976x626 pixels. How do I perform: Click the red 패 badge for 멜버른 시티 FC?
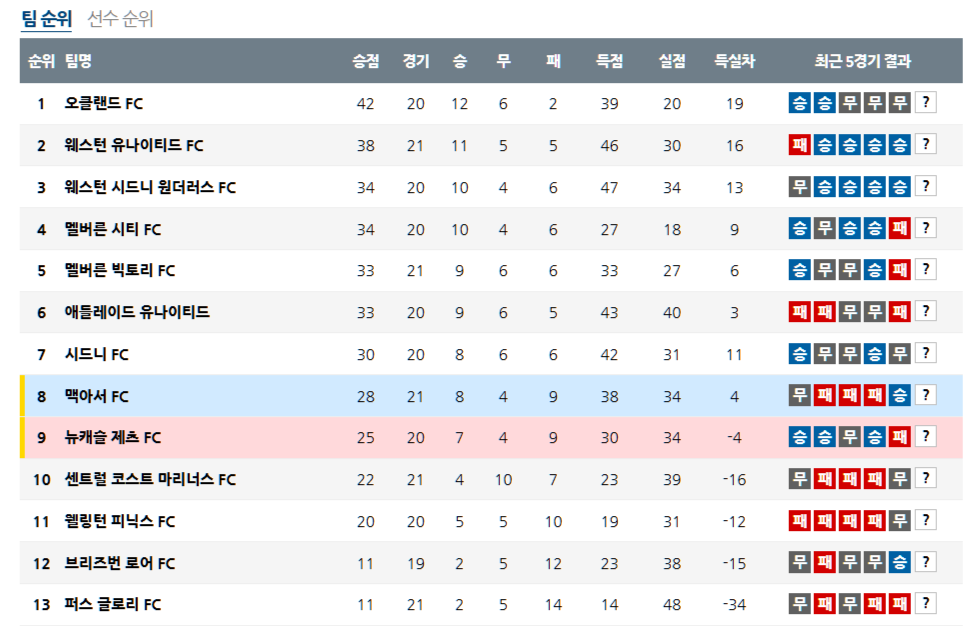pos(900,229)
